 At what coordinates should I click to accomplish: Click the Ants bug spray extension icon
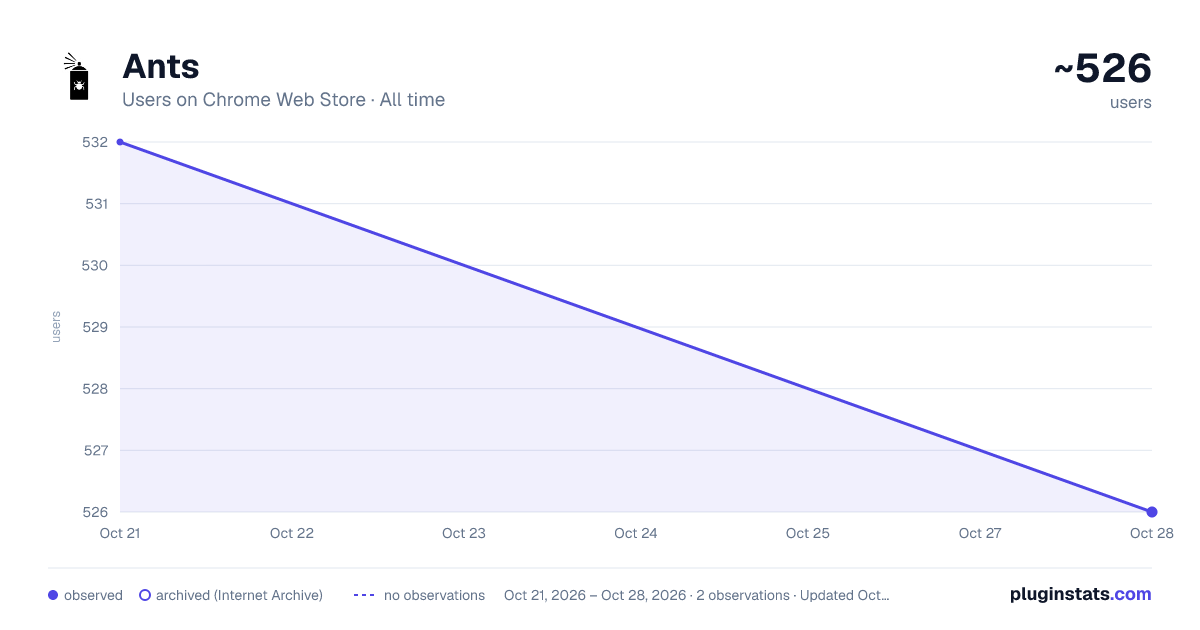(x=79, y=77)
